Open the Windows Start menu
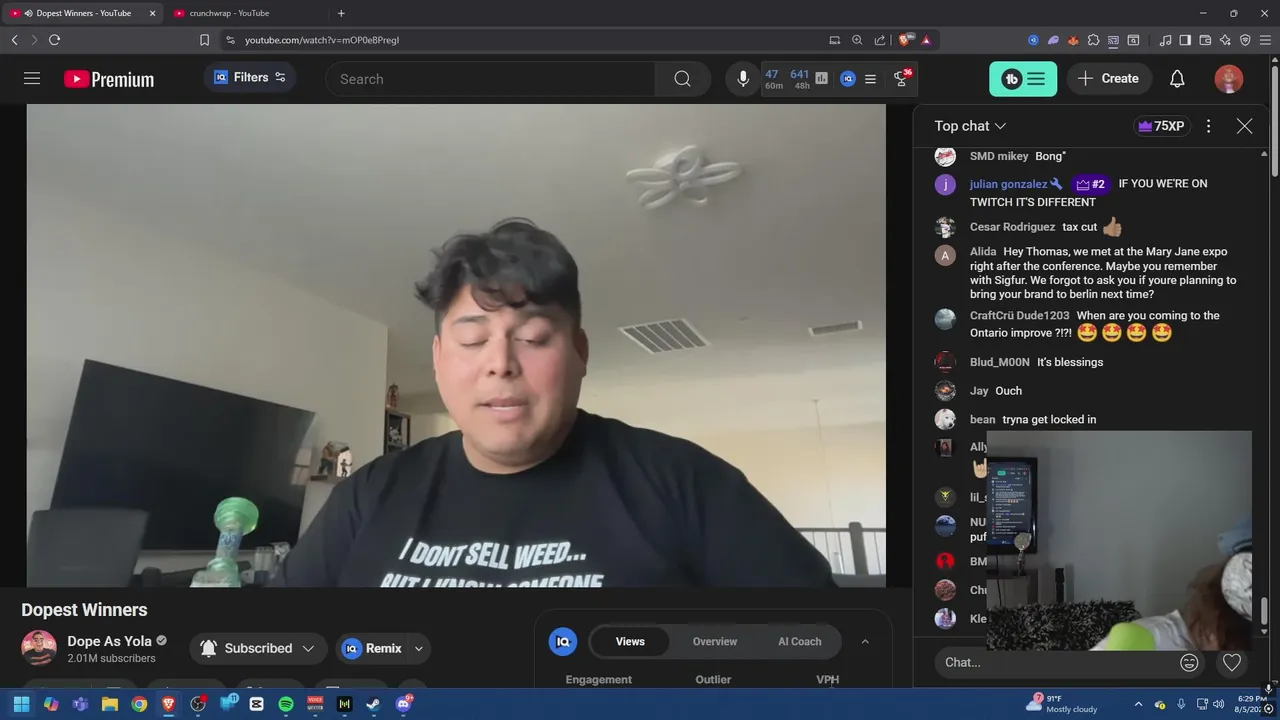This screenshot has width=1280, height=720. (21, 704)
